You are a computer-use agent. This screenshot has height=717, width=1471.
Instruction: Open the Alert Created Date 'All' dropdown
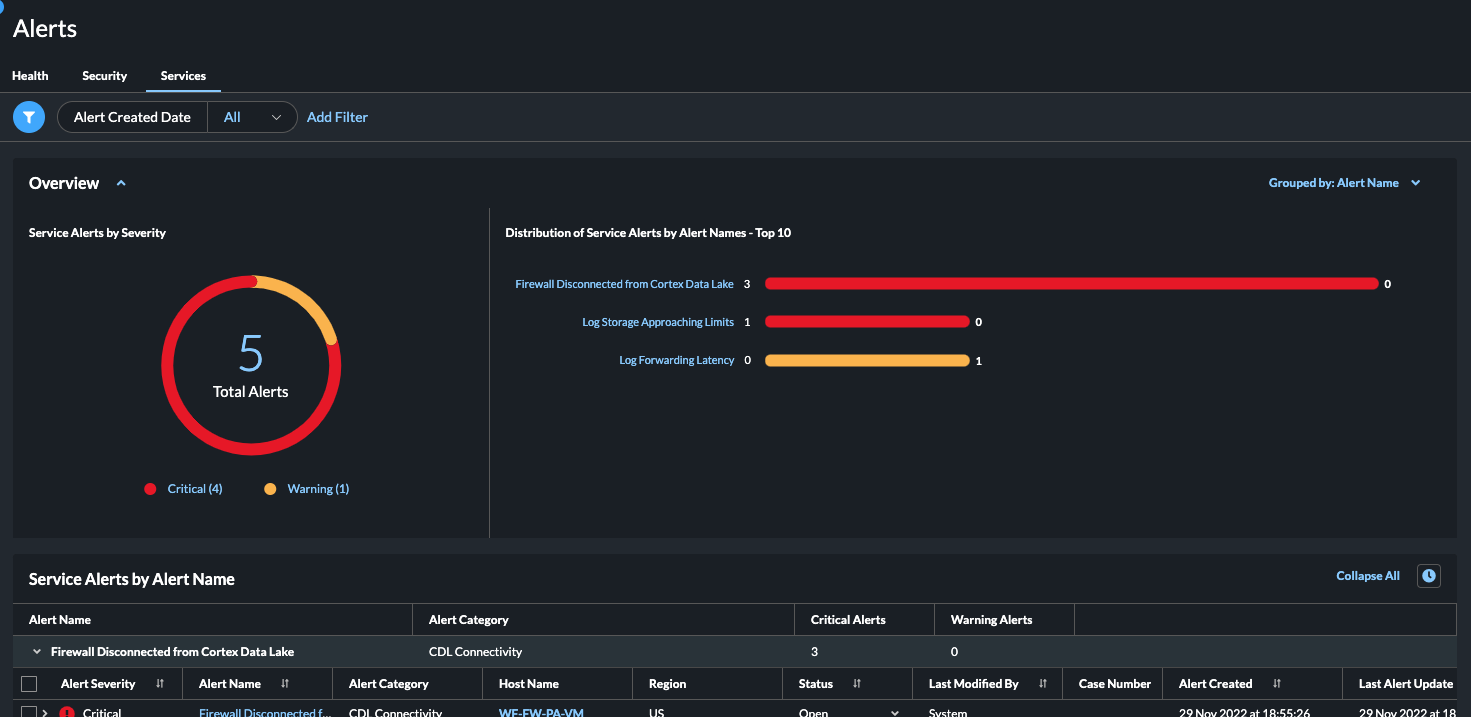click(252, 117)
